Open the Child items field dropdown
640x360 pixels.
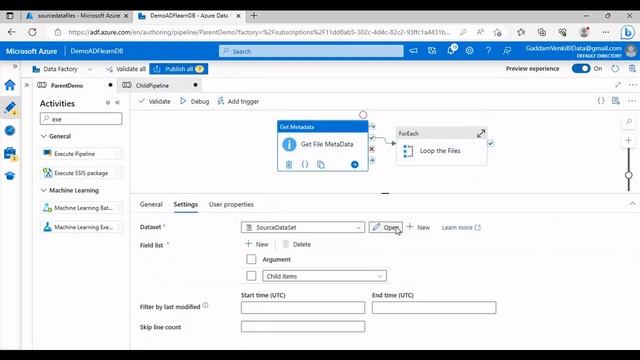(324, 276)
